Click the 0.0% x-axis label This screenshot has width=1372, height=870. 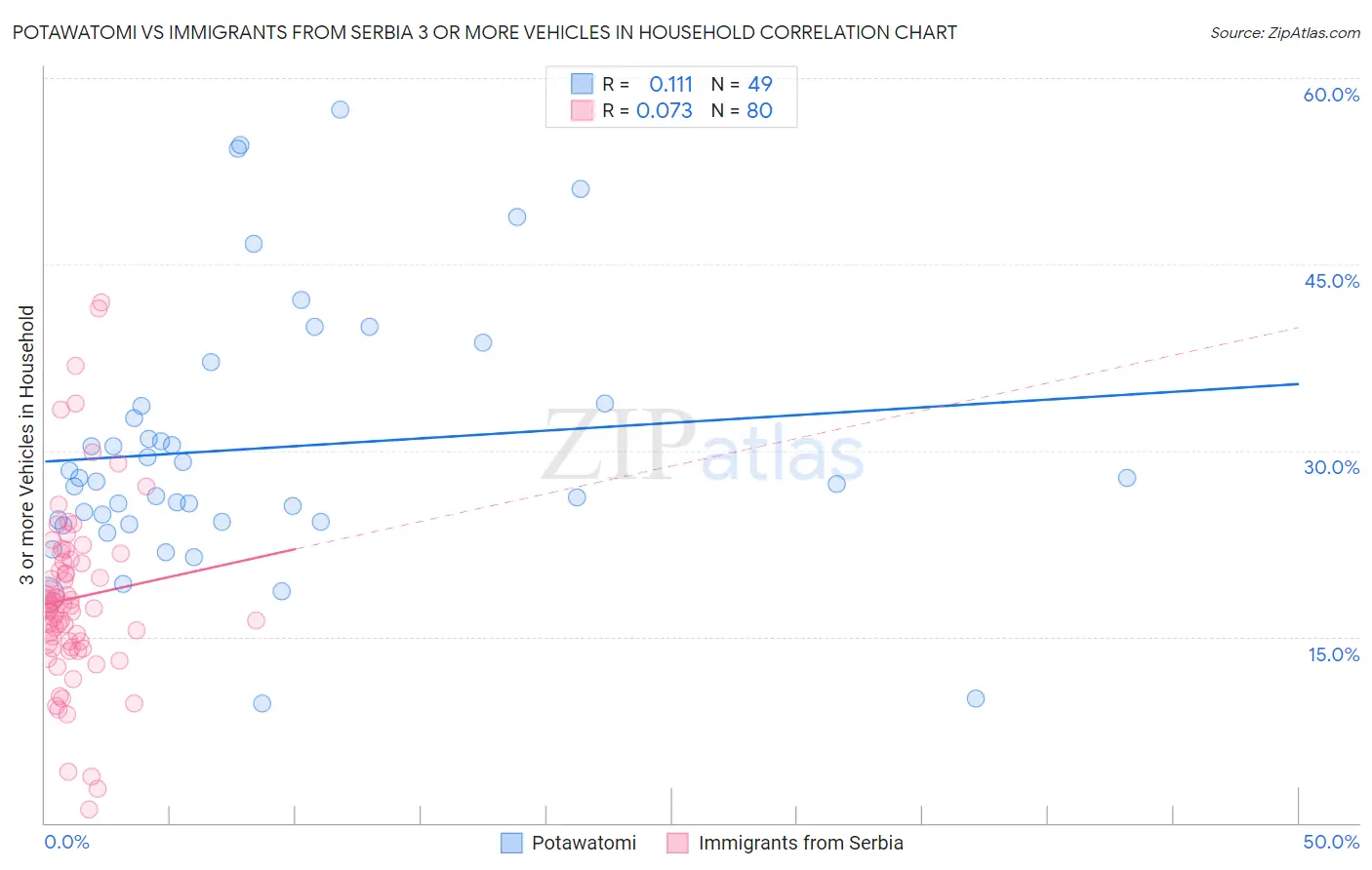pyautogui.click(x=66, y=842)
